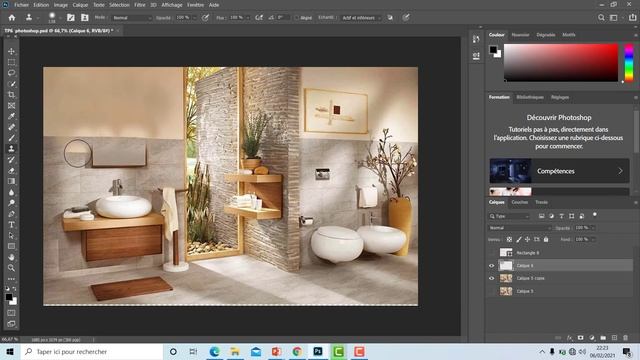The width and height of the screenshot is (640, 360).
Task: Show the Calque 5 layer
Action: pyautogui.click(x=491, y=291)
